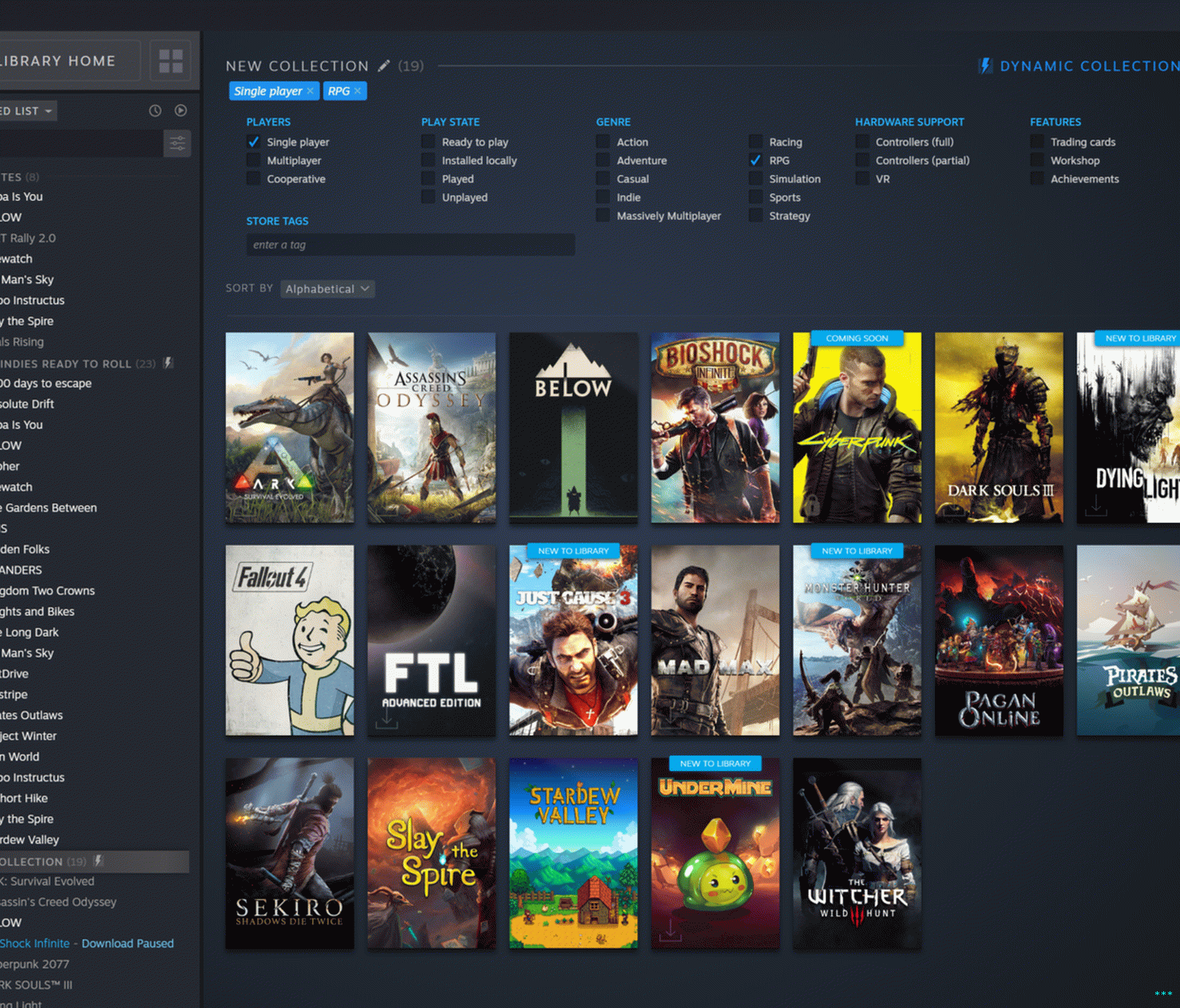The height and width of the screenshot is (1008, 1180).
Task: Check the Strategy genre checkbox
Action: point(755,215)
